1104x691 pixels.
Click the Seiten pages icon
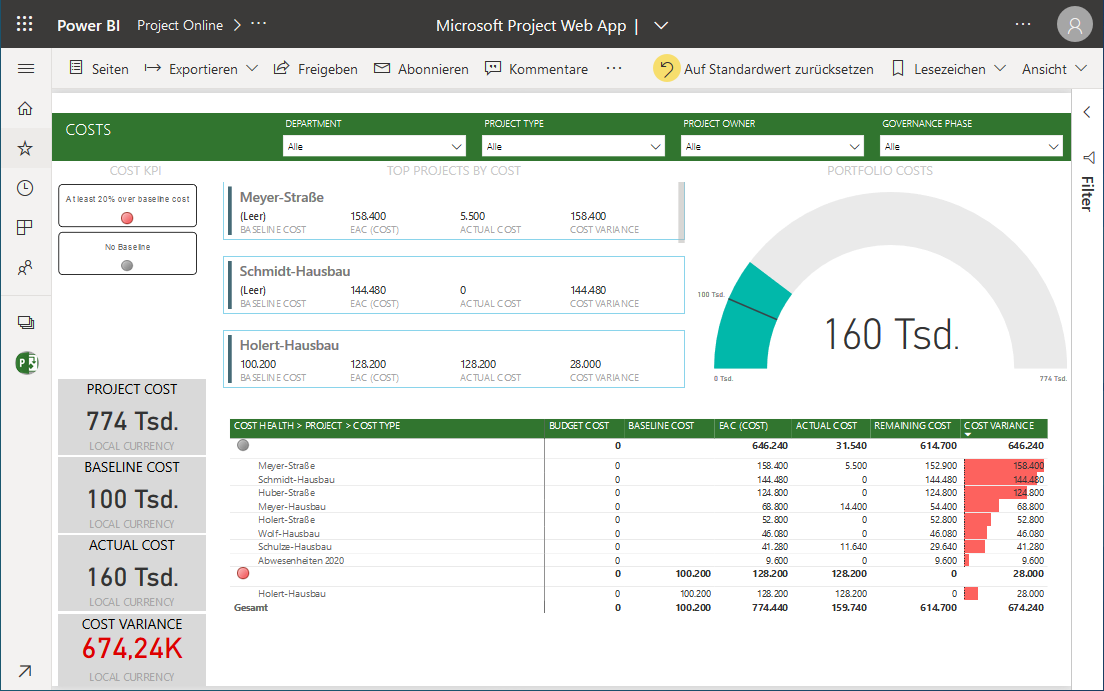pos(76,68)
